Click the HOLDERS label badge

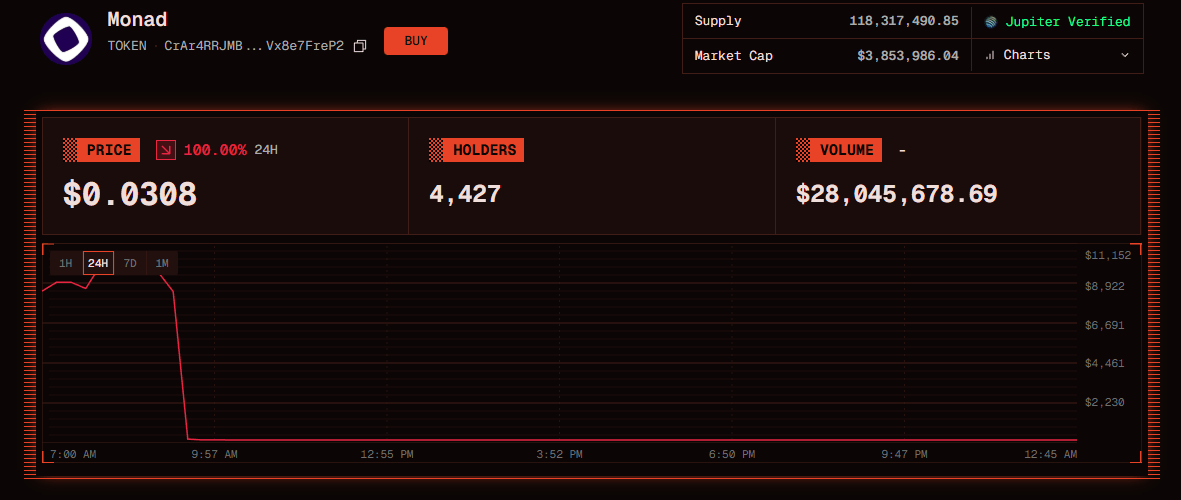[x=476, y=150]
